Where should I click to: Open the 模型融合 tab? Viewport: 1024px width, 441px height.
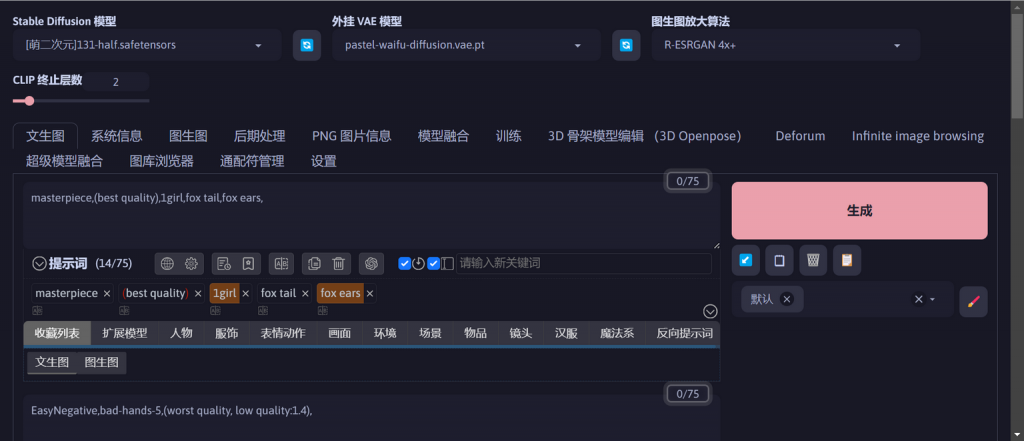(443, 136)
